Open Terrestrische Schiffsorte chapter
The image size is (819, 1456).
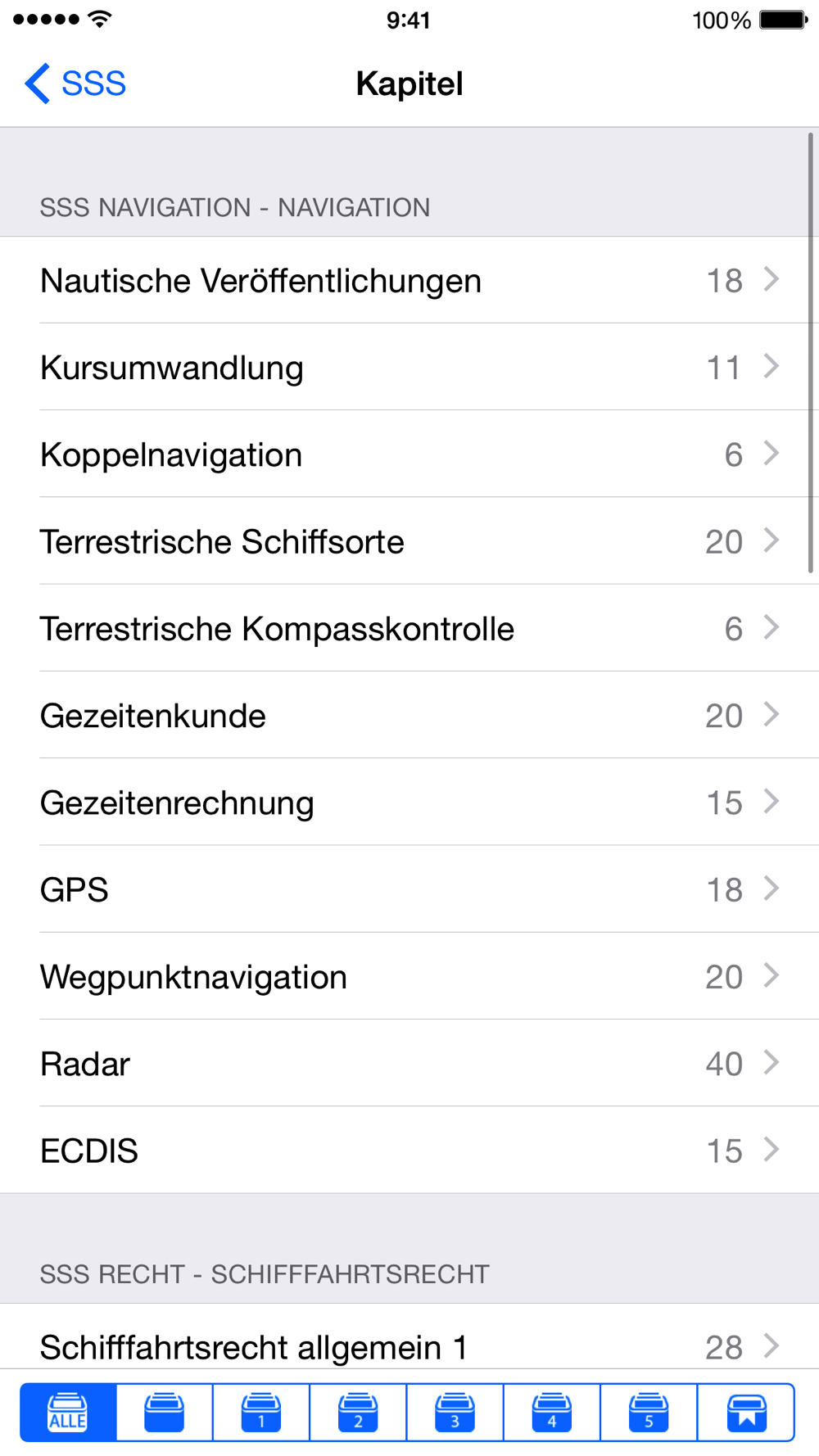(409, 540)
